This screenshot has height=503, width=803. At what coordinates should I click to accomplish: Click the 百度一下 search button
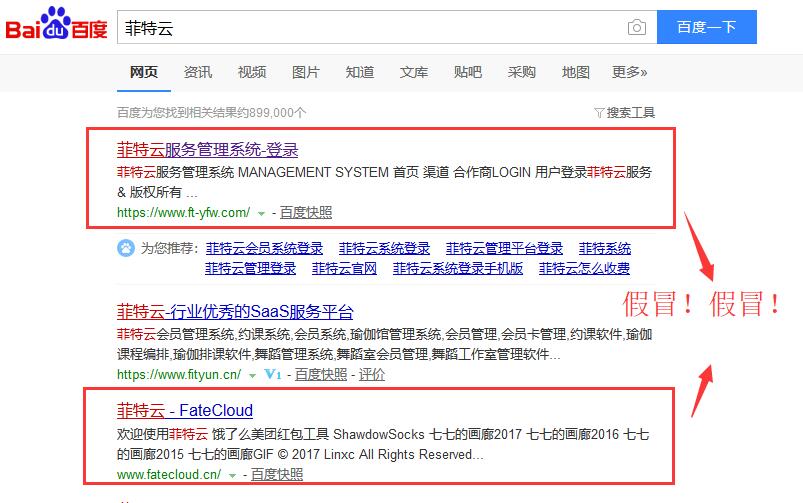point(707,27)
